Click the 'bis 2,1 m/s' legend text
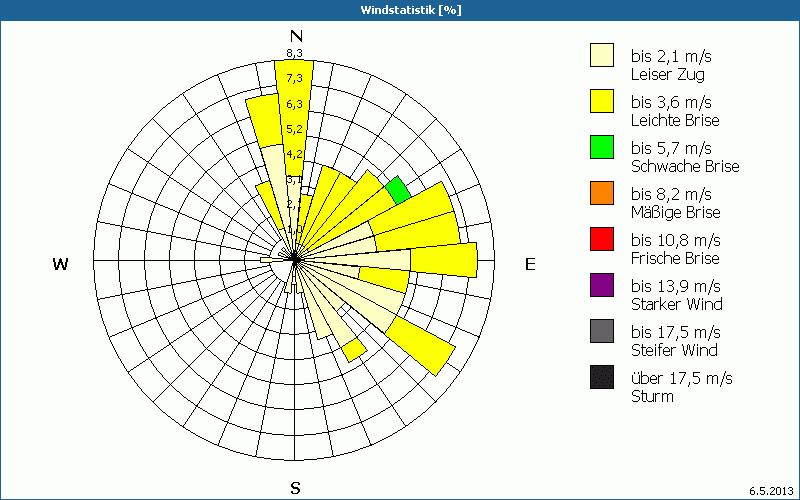Viewport: 800px width, 500px height. coord(671,56)
